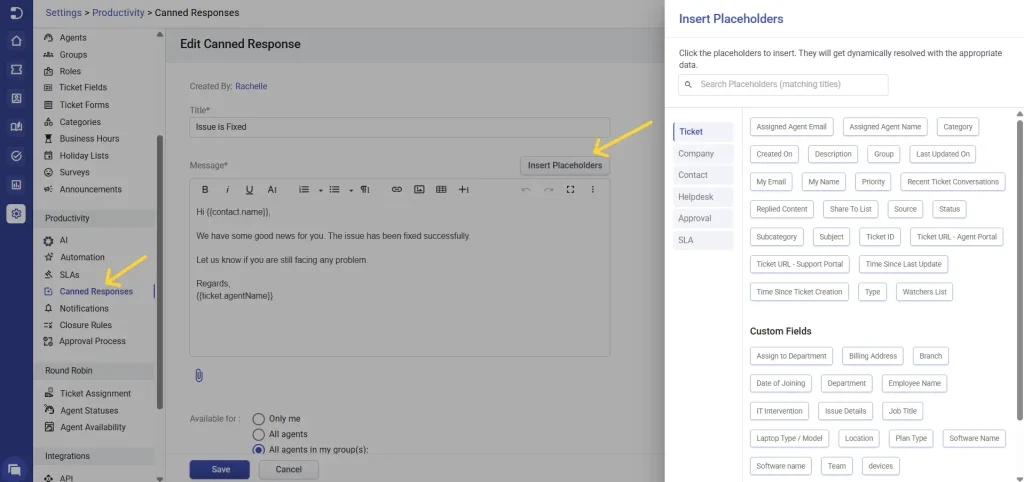This screenshot has height=482, width=1024.
Task: Redo the last edit
Action: (549, 189)
